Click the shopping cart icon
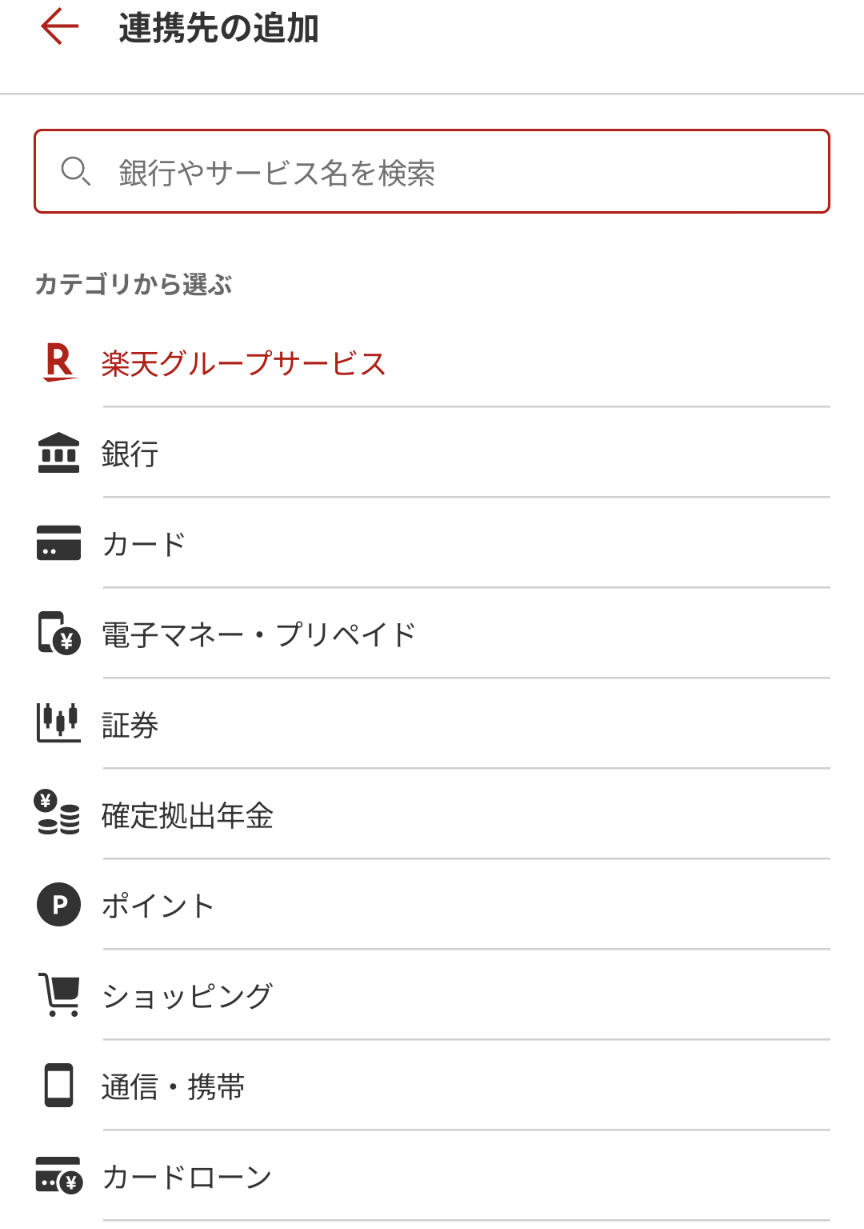The width and height of the screenshot is (864, 1229). coord(59,995)
